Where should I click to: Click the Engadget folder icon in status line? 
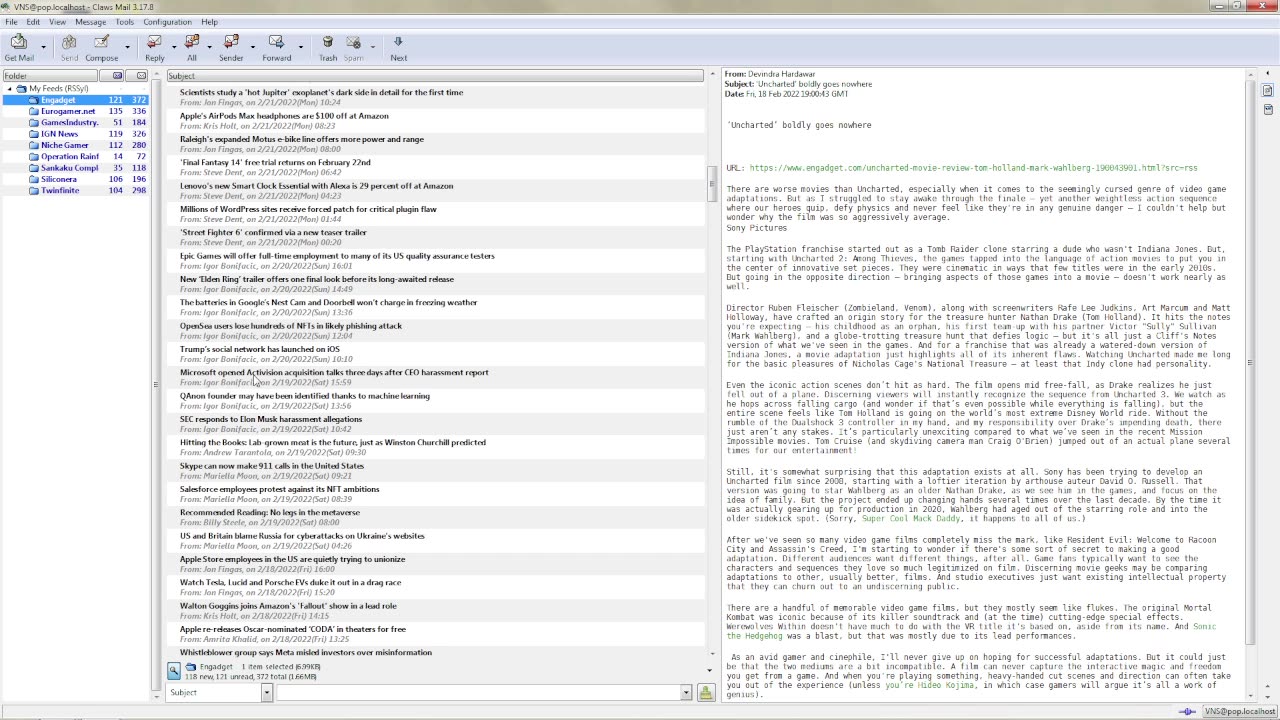tap(191, 666)
